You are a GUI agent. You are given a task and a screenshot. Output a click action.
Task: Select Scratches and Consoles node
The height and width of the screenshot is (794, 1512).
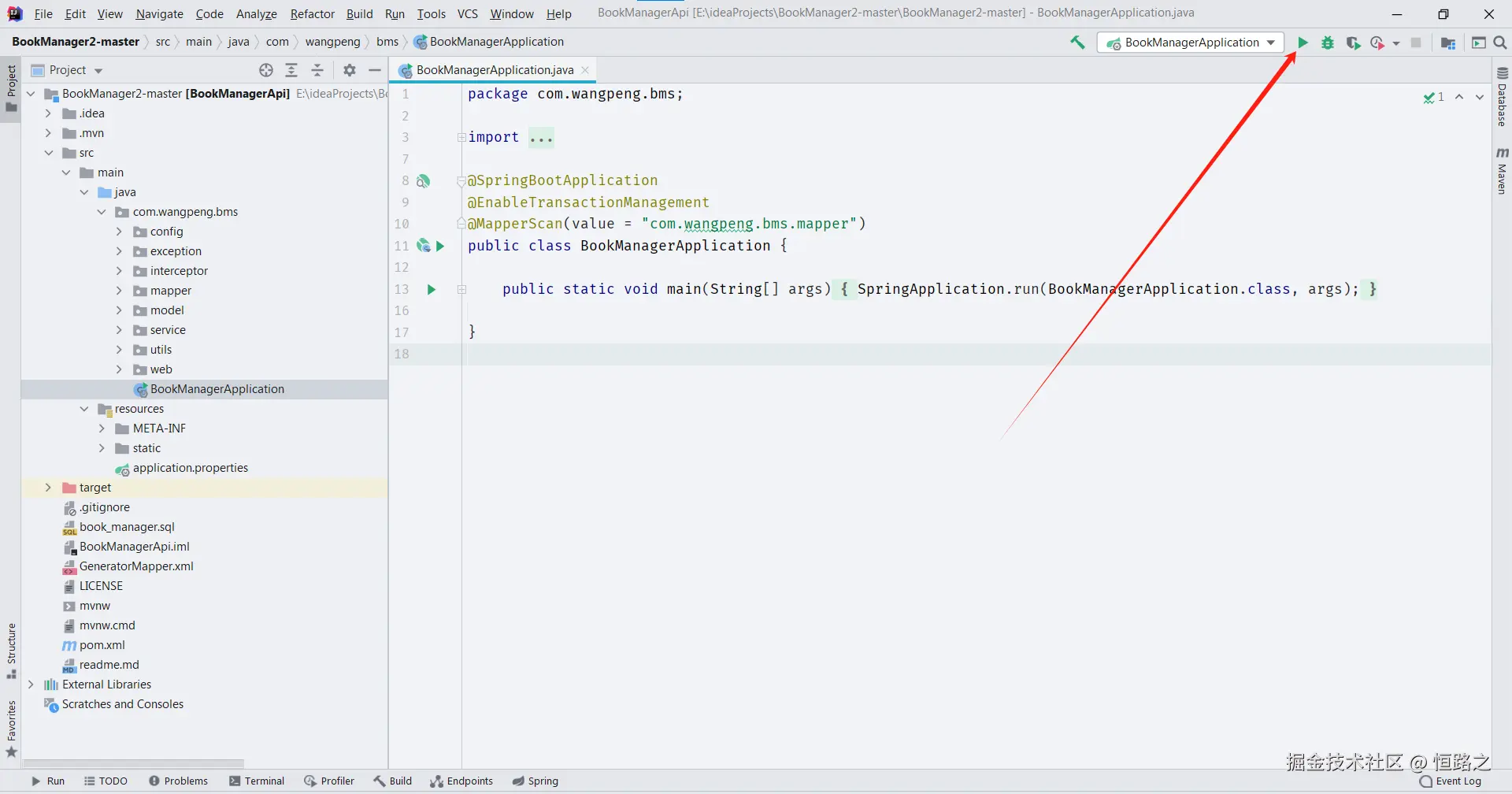[x=123, y=704]
